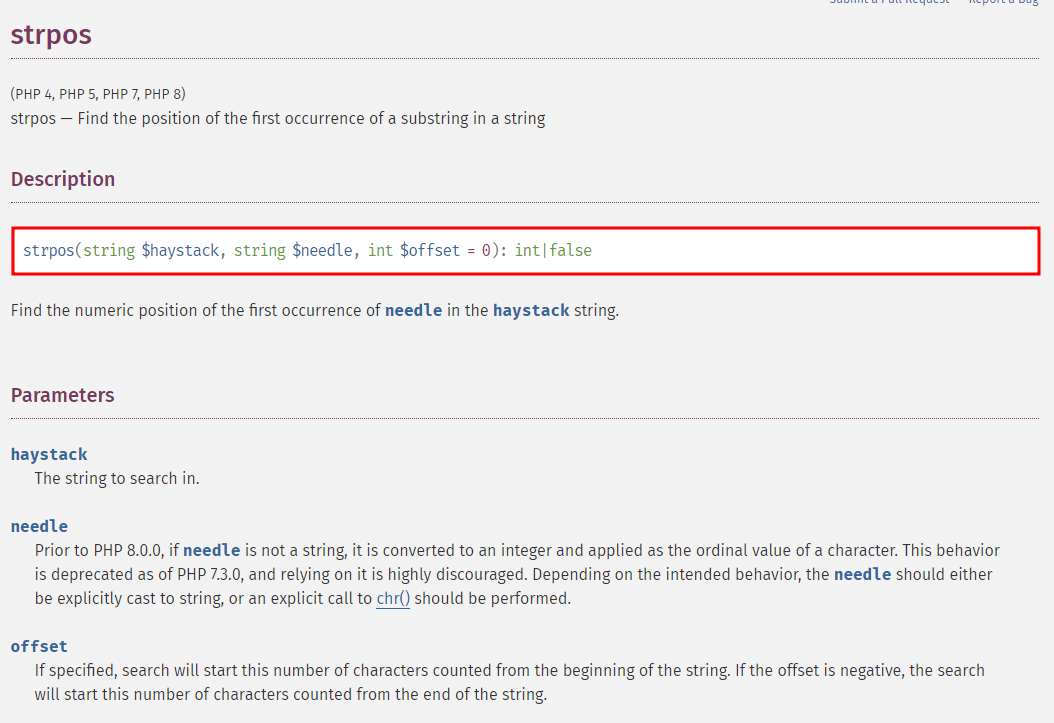1054x723 pixels.
Task: Click "$offset" in the function signature
Action: point(430,251)
